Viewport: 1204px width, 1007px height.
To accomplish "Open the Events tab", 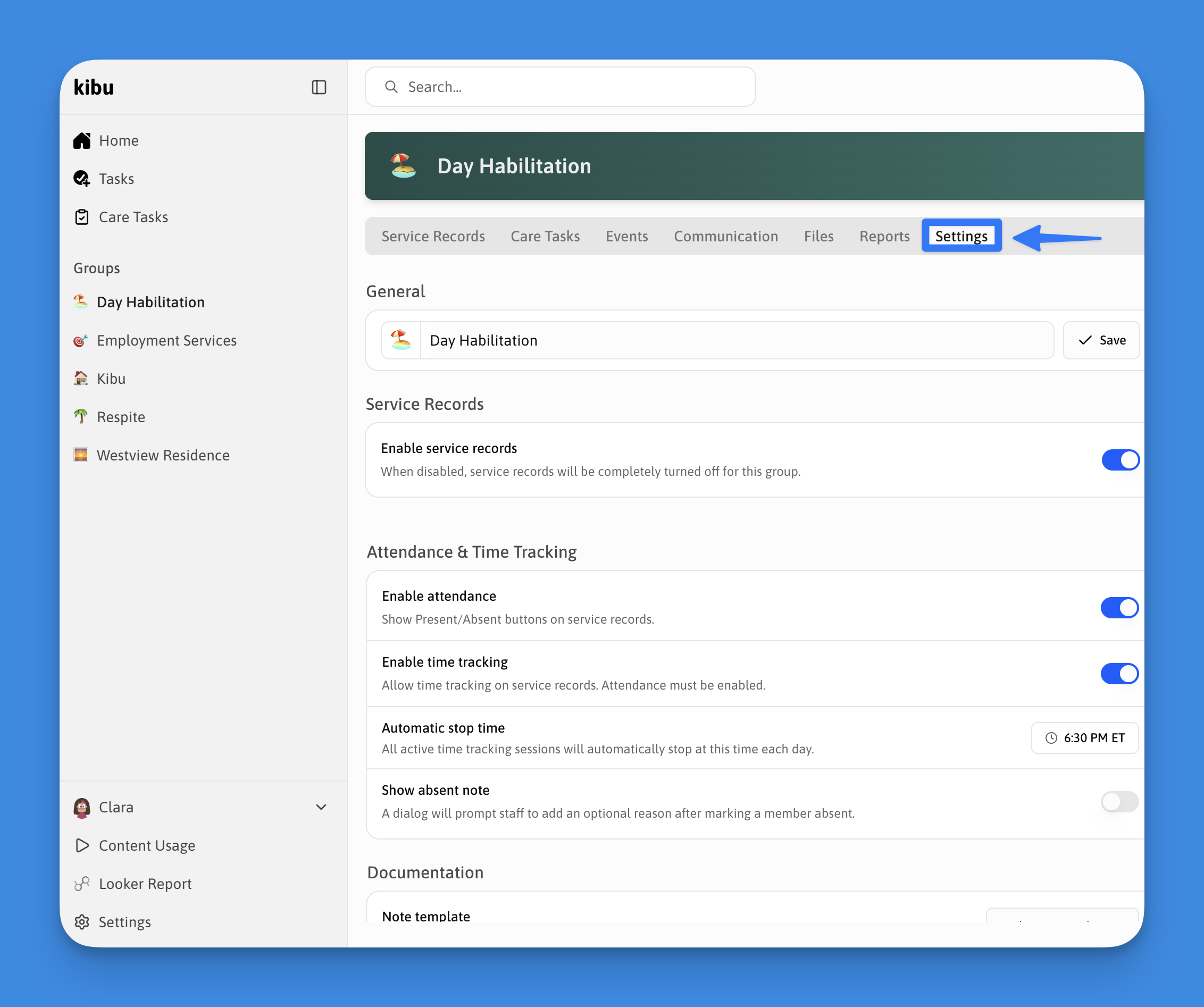I will coord(626,236).
